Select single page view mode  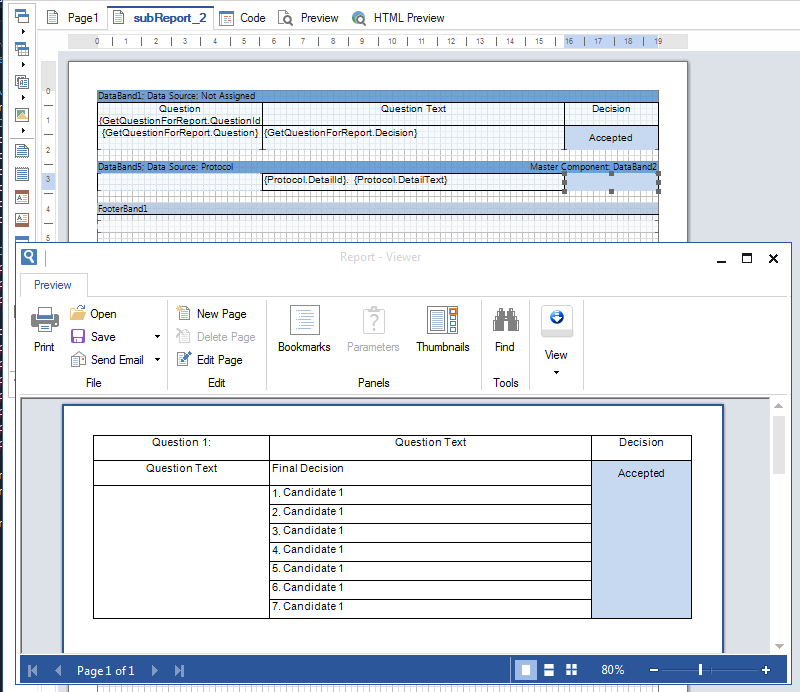[x=526, y=670]
